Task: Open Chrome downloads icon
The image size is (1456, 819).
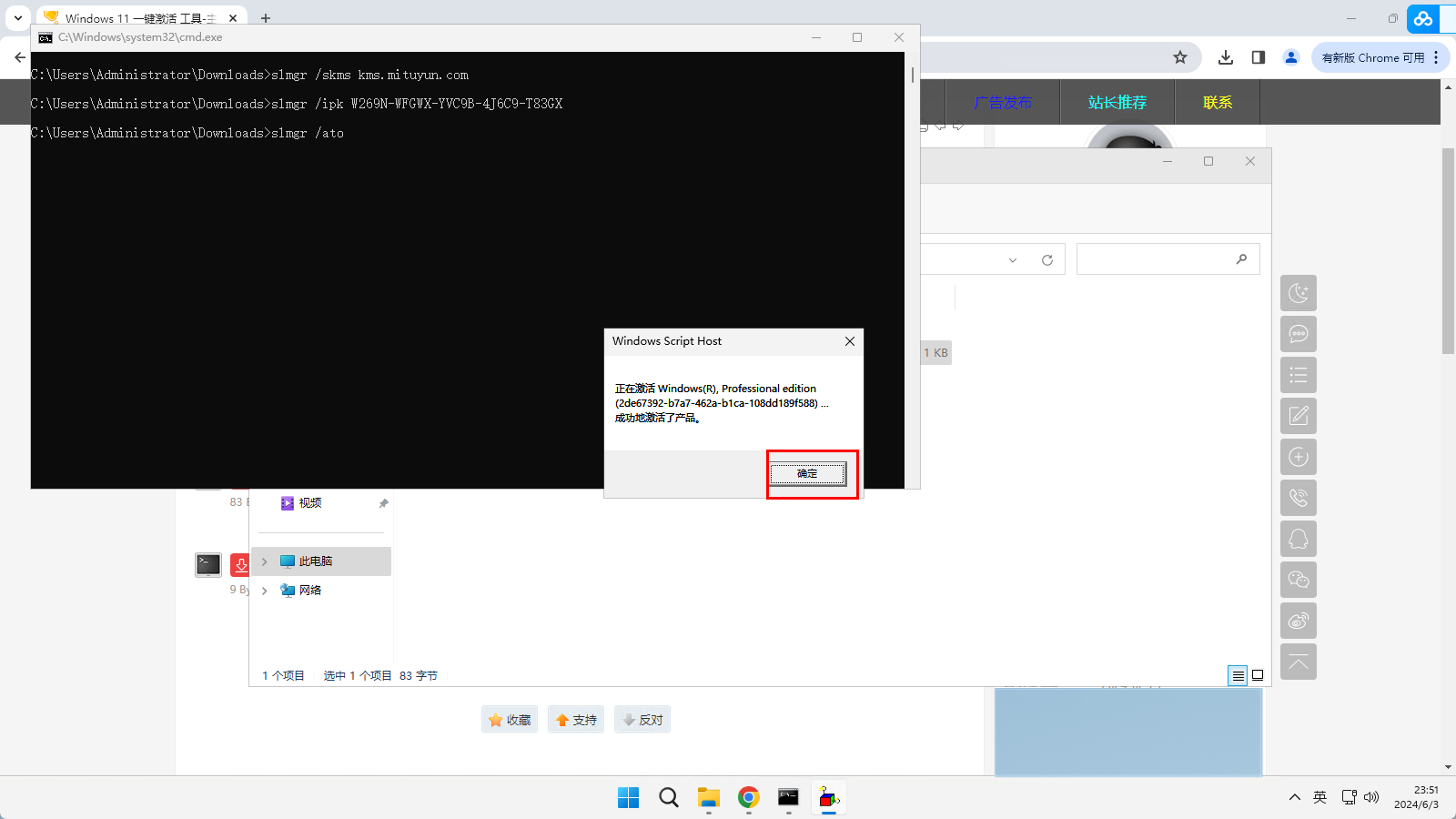Action: (x=1226, y=57)
